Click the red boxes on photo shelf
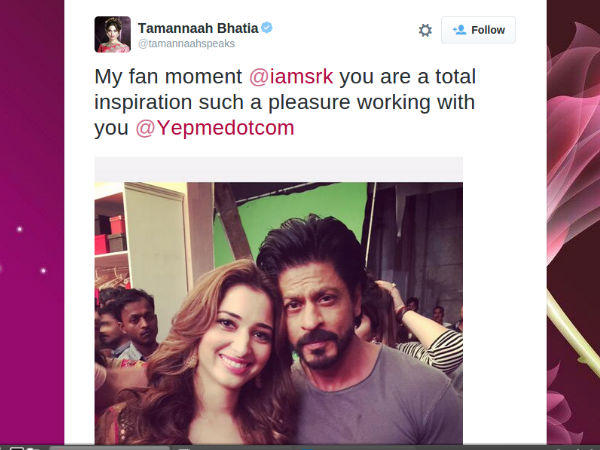Viewport: 600px width, 450px height. click(x=111, y=235)
